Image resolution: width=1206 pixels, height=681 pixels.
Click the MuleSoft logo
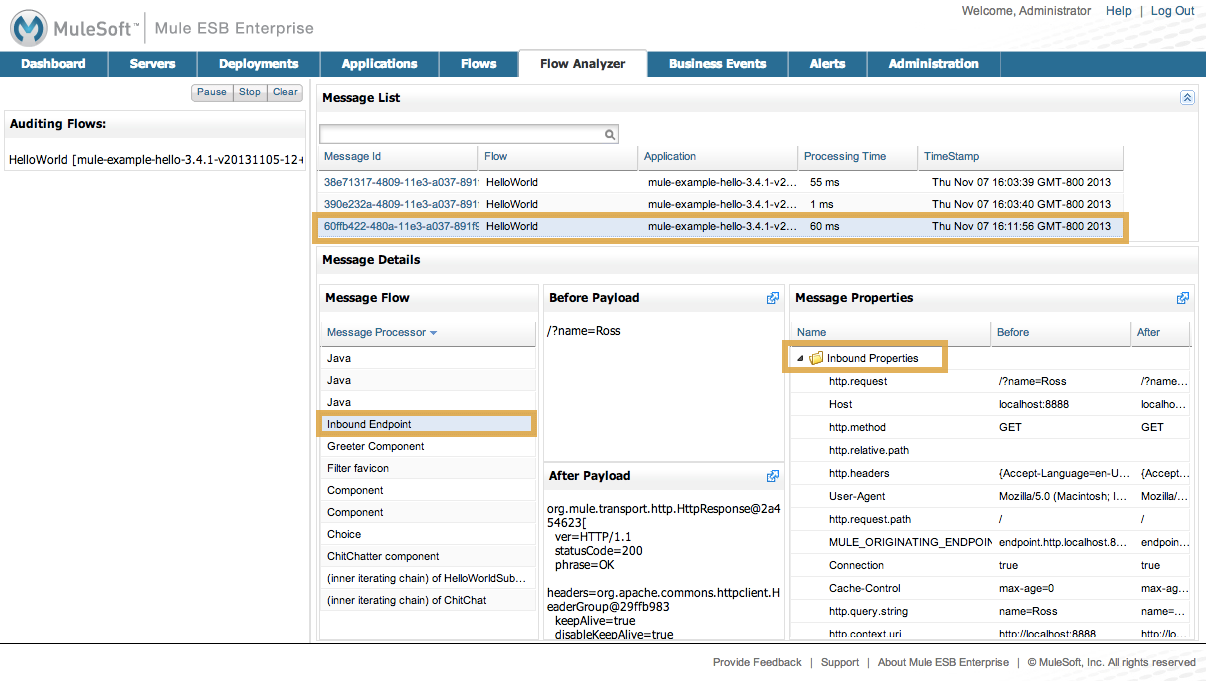pos(72,28)
